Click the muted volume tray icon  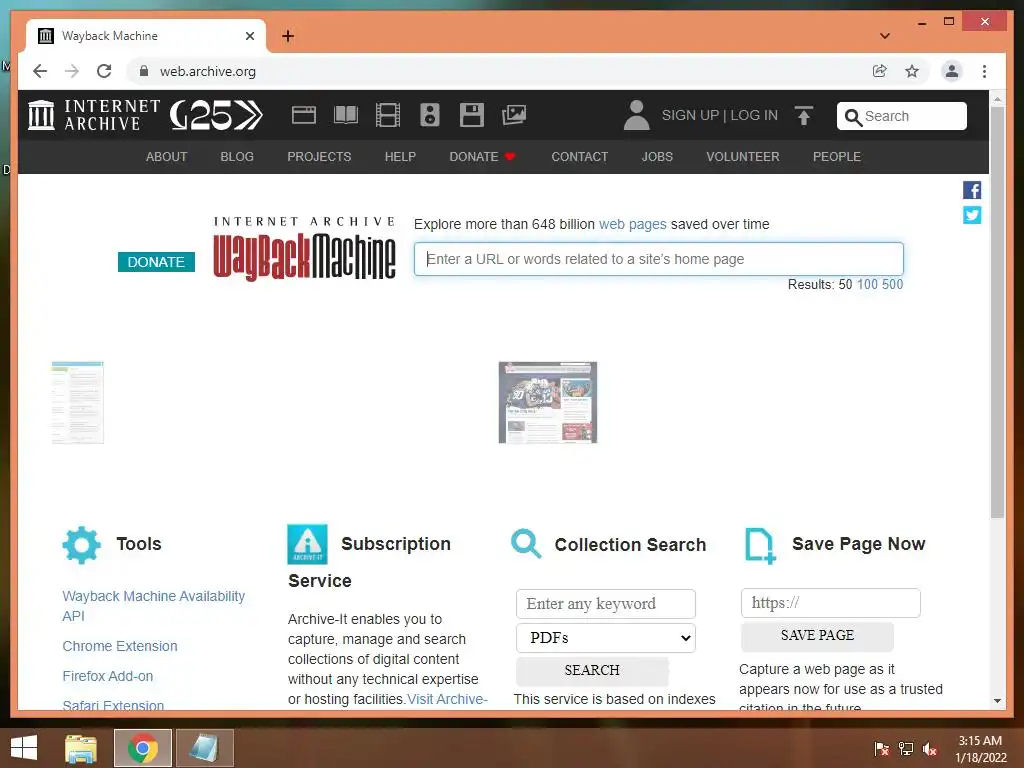pyautogui.click(x=930, y=749)
